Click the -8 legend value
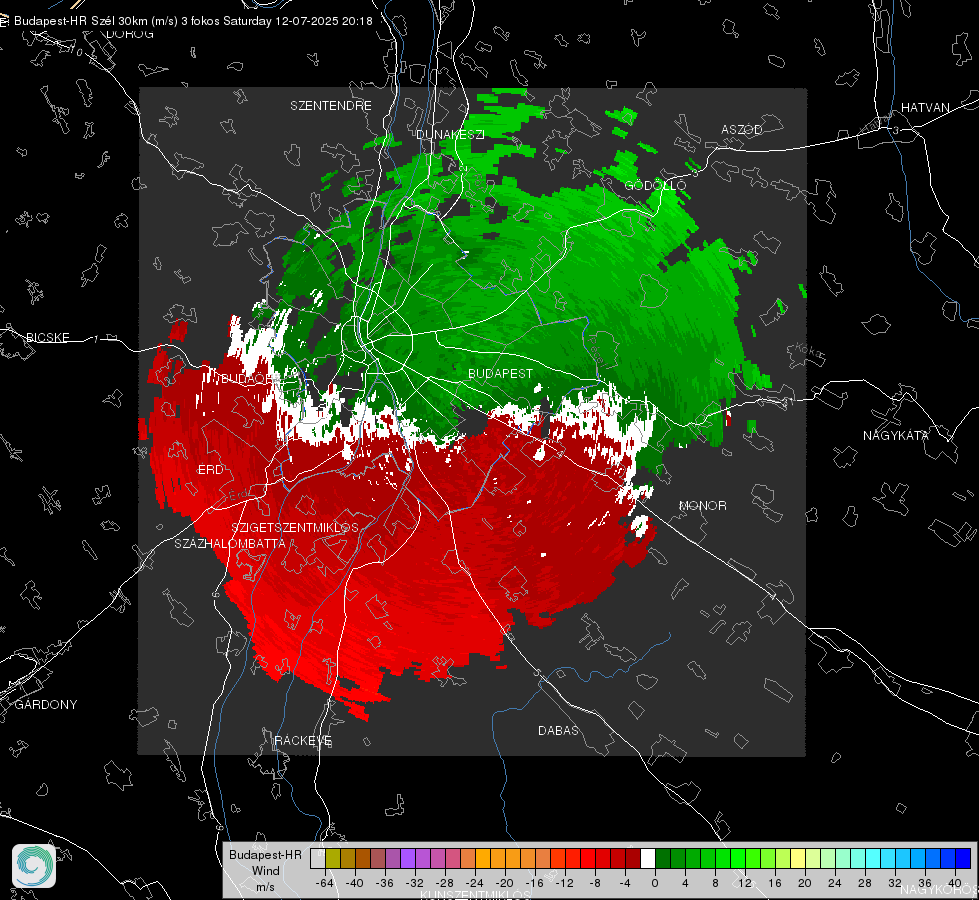This screenshot has height=900, width=979. click(594, 883)
